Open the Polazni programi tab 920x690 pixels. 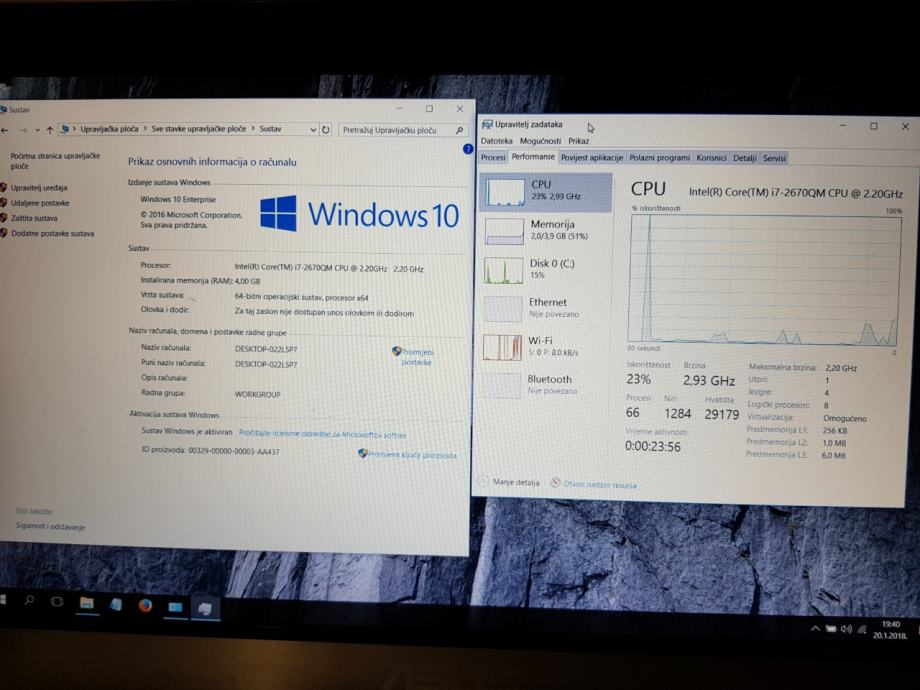coord(659,158)
